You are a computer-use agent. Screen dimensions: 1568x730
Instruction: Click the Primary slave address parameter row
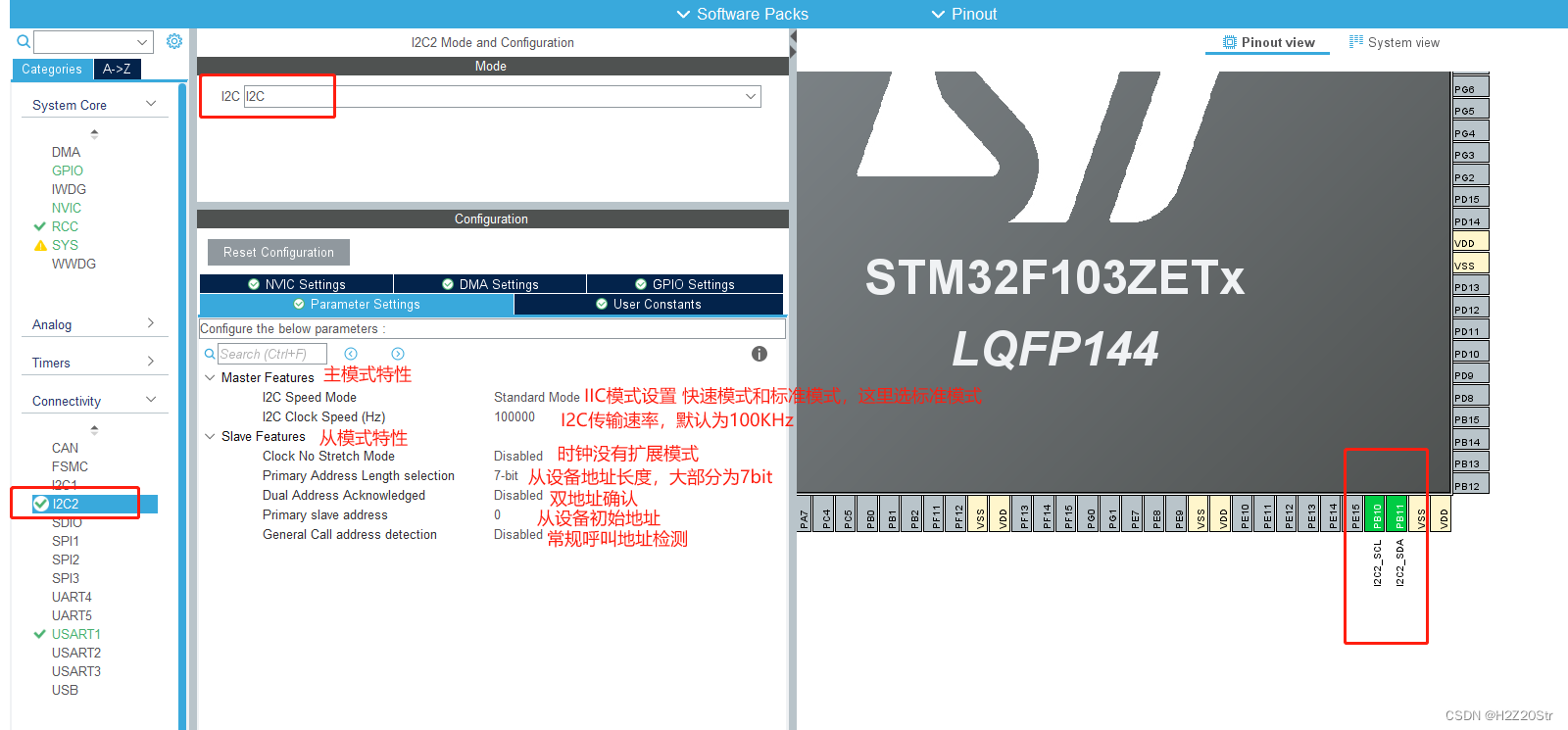point(490,514)
